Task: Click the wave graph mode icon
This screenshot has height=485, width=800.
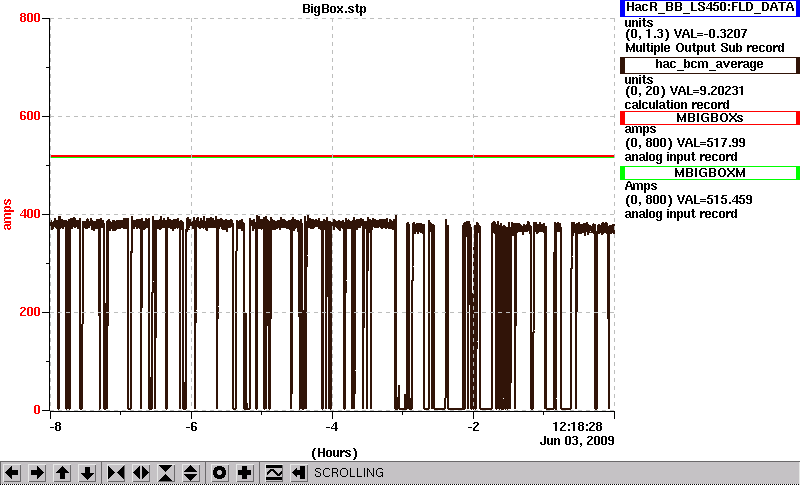Action: tap(274, 473)
